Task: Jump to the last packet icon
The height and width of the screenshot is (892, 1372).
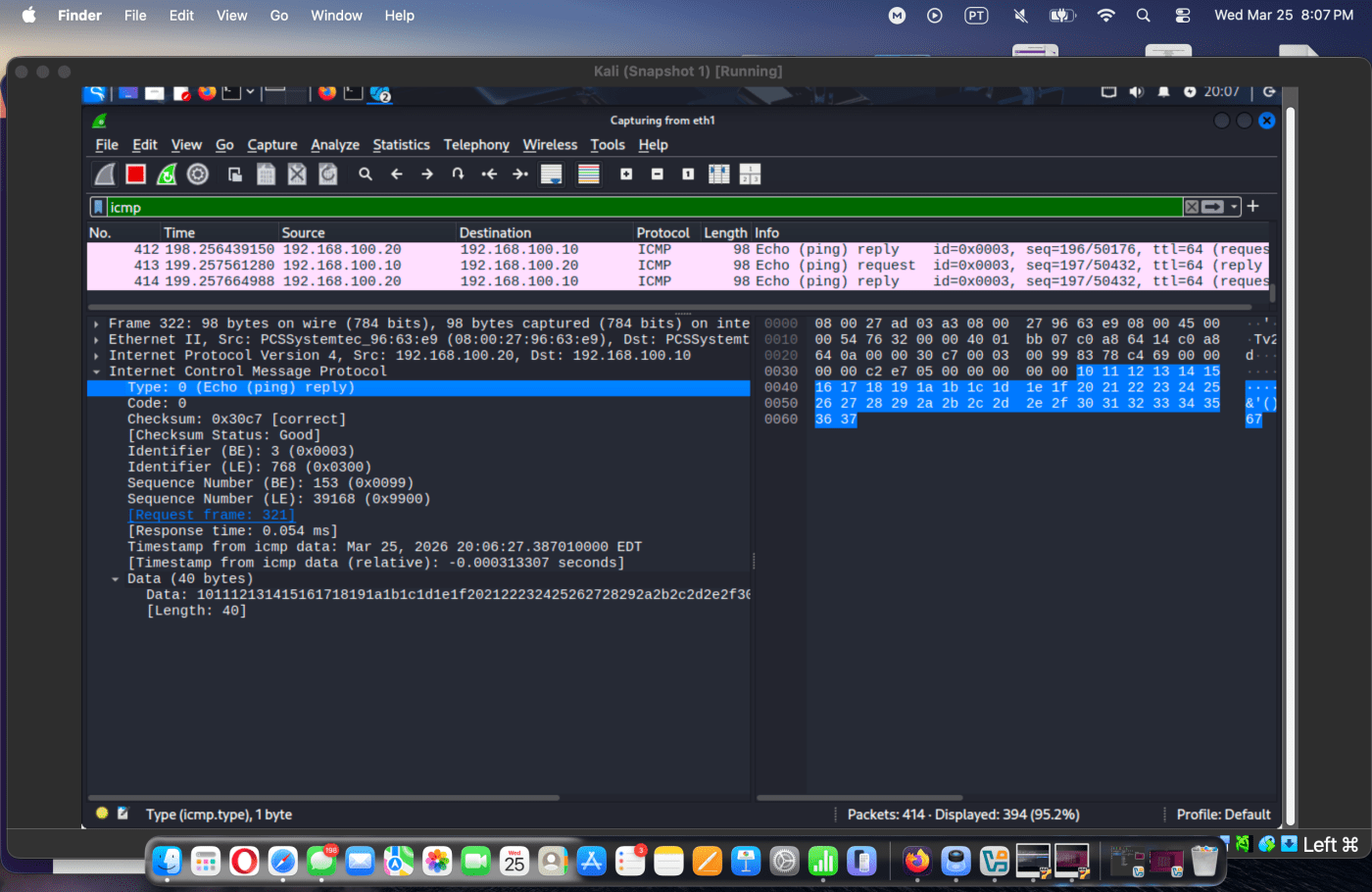Action: [520, 174]
